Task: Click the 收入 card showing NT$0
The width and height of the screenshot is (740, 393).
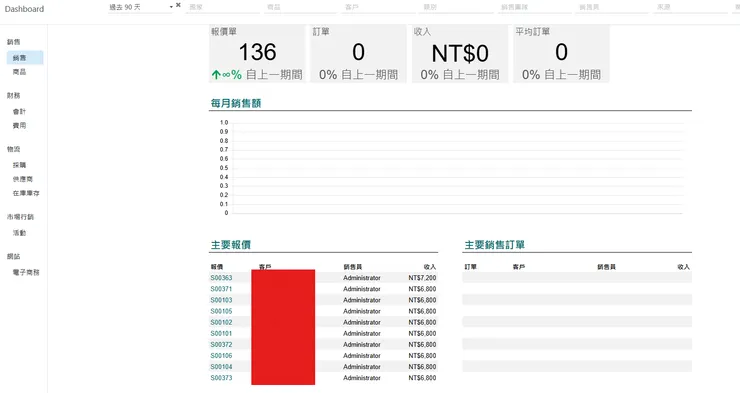Action: pos(460,54)
